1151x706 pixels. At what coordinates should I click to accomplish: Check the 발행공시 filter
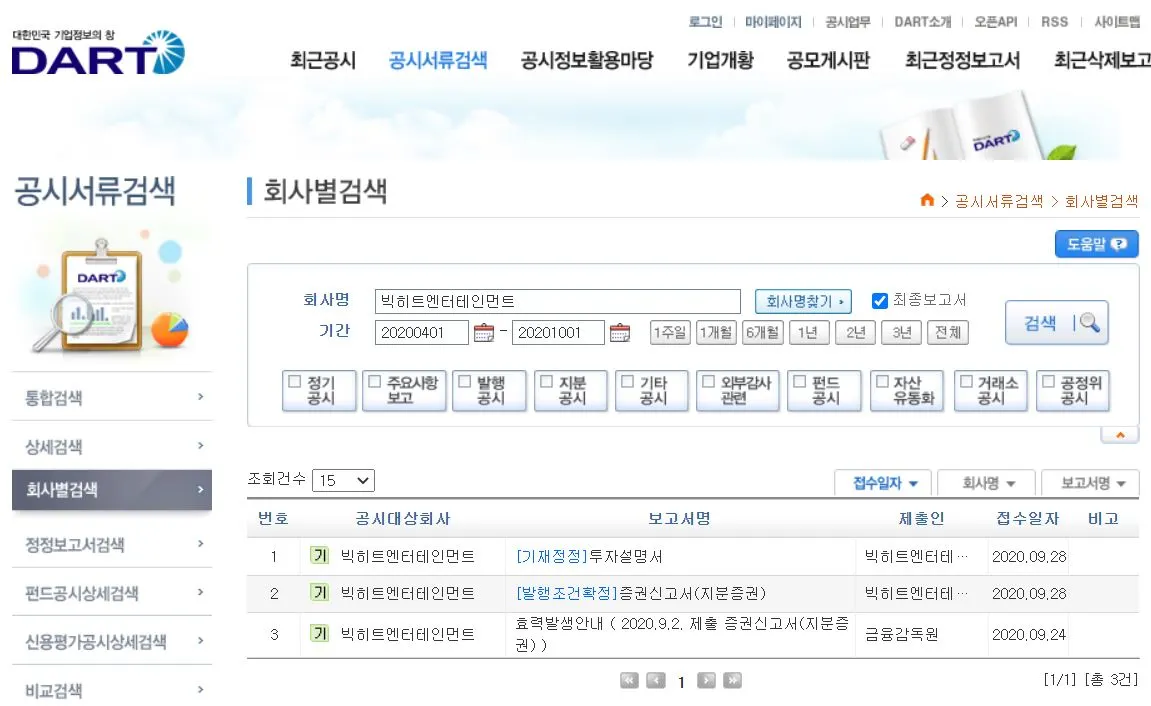click(465, 382)
